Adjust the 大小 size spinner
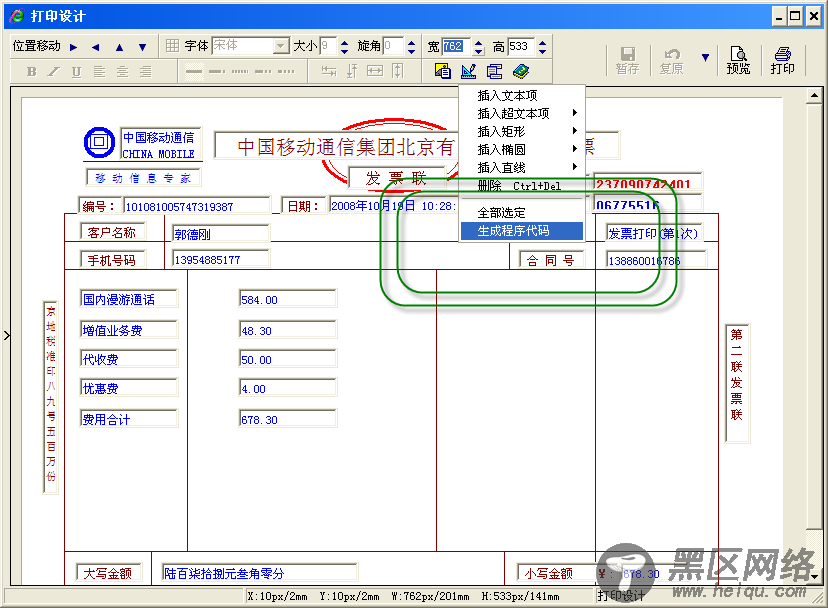 (x=344, y=46)
